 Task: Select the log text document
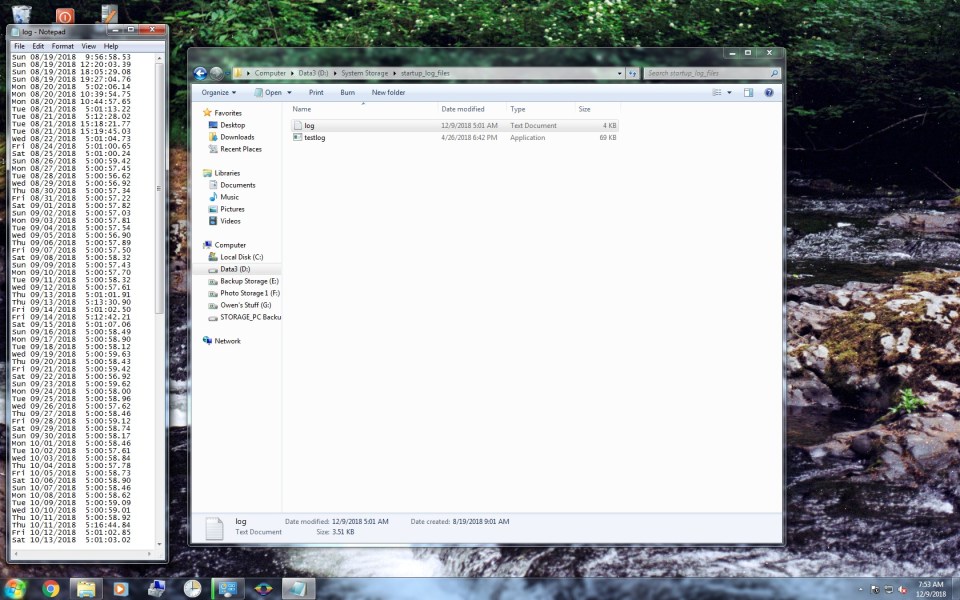point(309,125)
